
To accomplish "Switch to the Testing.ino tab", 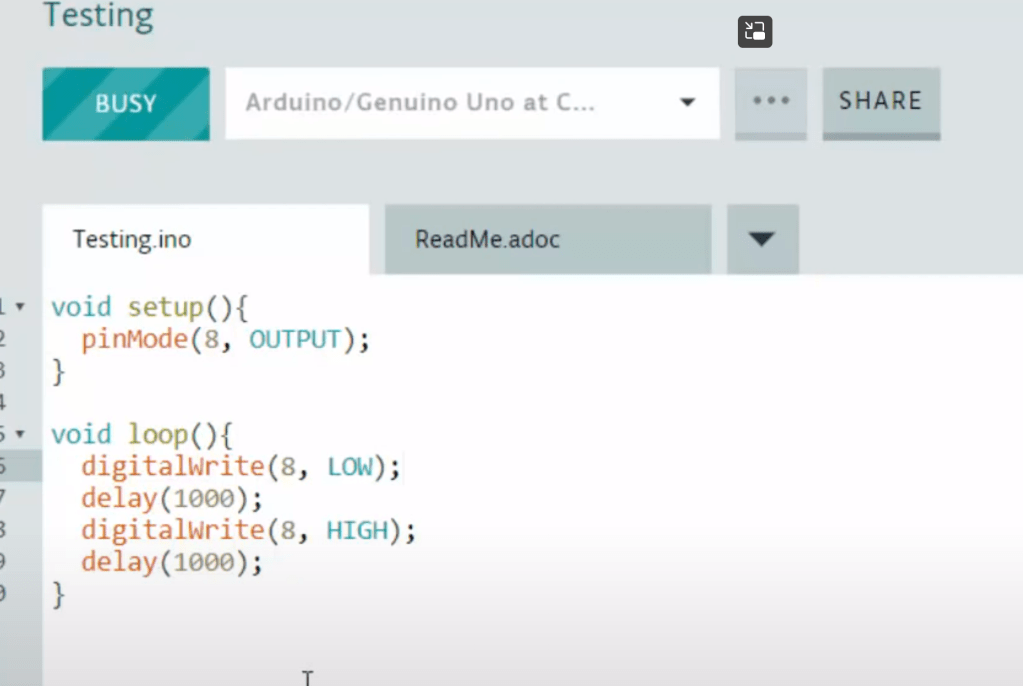I will (x=132, y=240).
